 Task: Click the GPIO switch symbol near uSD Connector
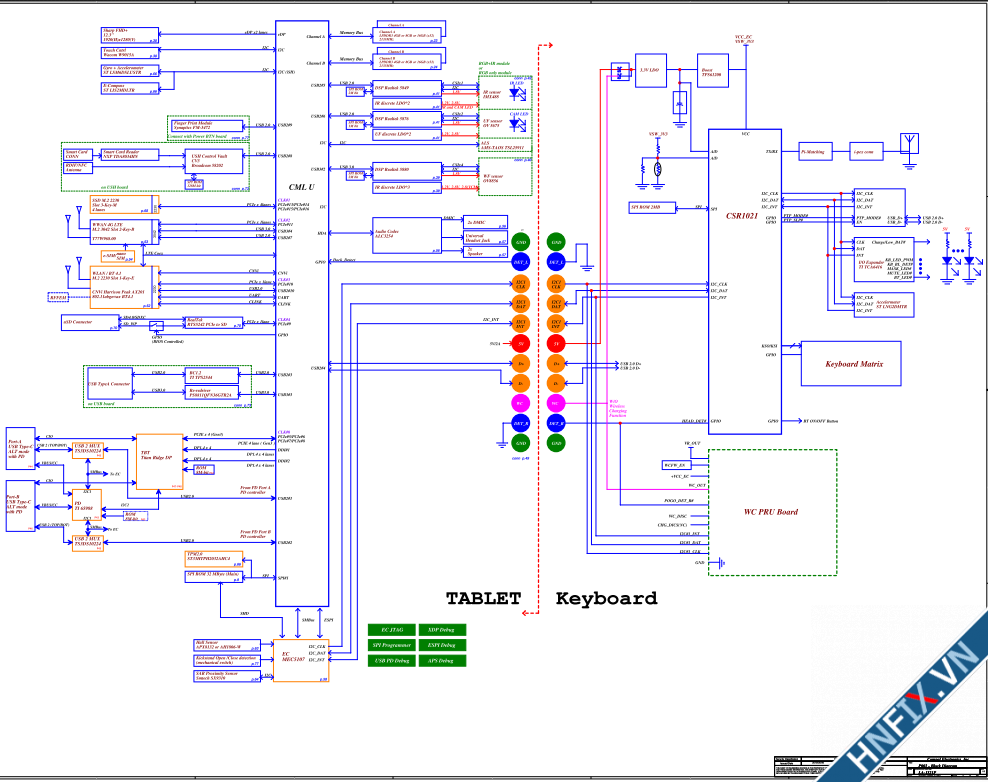coord(155,326)
